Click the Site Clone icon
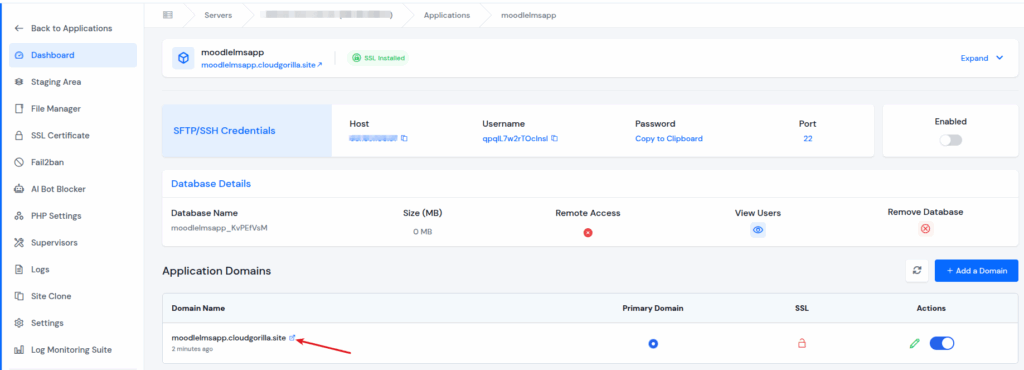The height and width of the screenshot is (370, 1024). (19, 296)
